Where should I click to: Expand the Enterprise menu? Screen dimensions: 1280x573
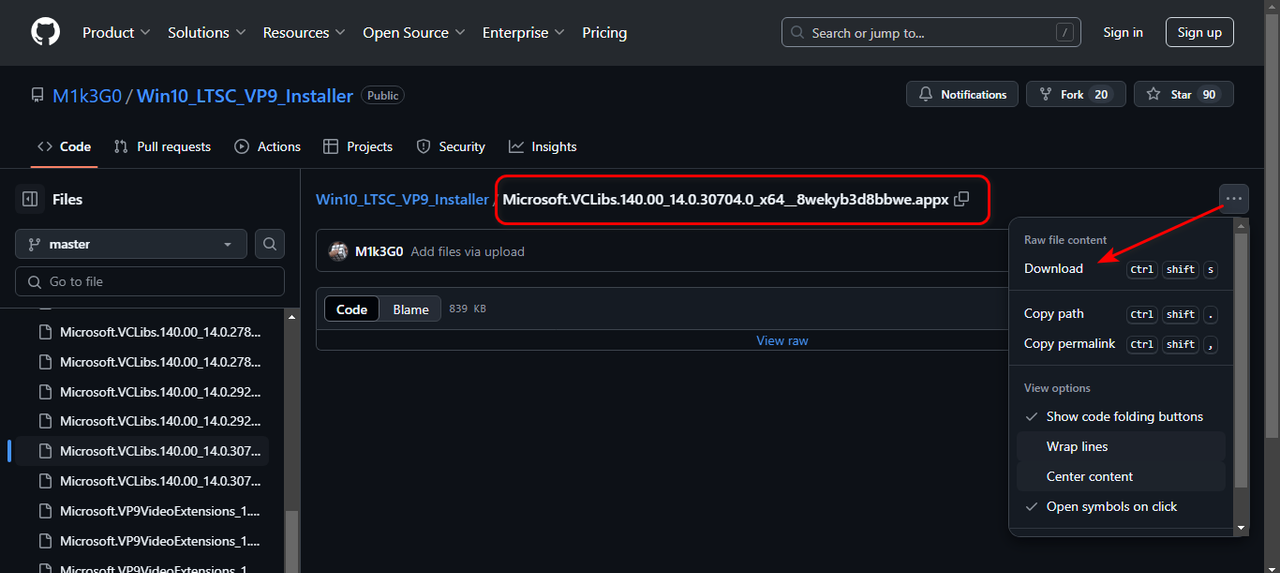click(x=524, y=33)
